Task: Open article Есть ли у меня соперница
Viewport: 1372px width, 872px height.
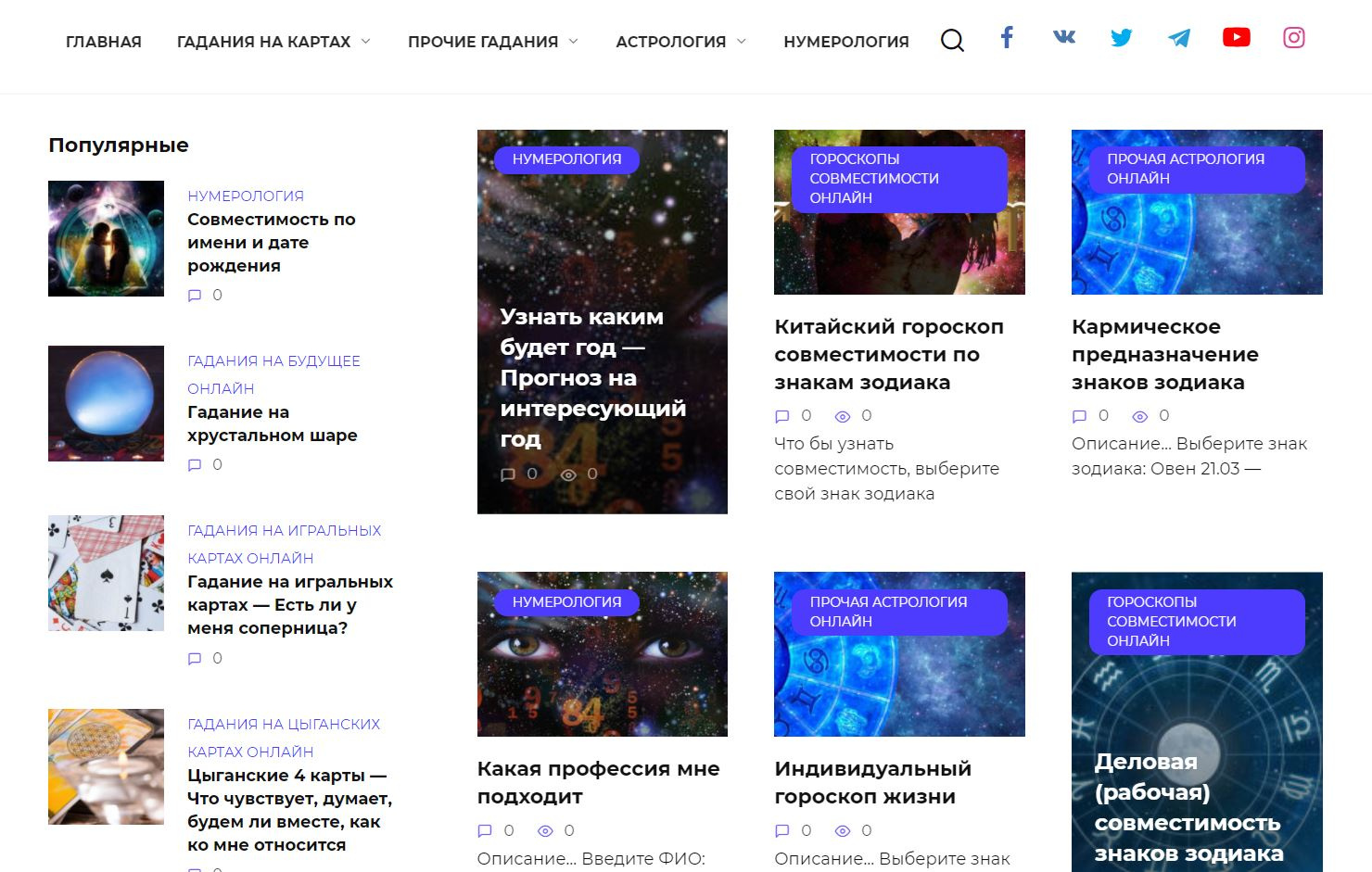Action: click(x=290, y=605)
